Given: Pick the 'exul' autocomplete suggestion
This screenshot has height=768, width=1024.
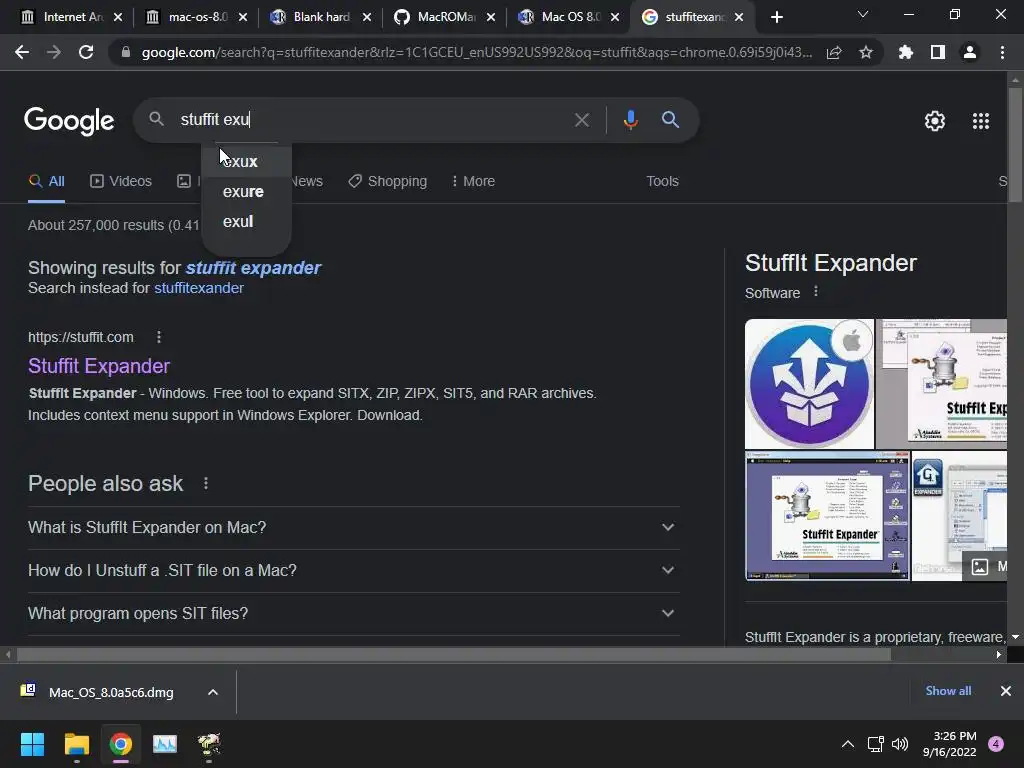Looking at the screenshot, I should point(246,221).
